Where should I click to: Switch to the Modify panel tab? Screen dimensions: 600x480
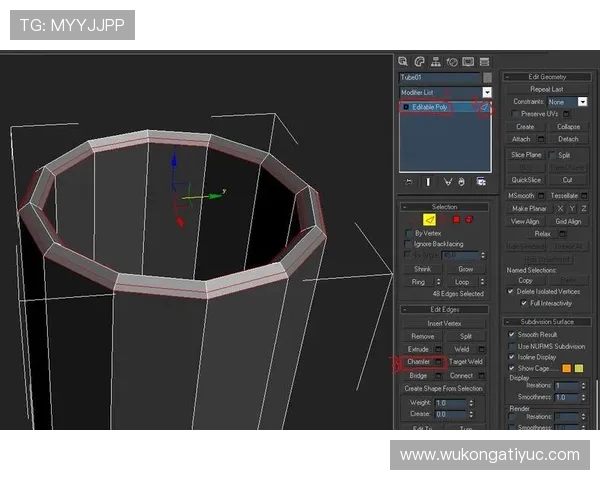419,61
